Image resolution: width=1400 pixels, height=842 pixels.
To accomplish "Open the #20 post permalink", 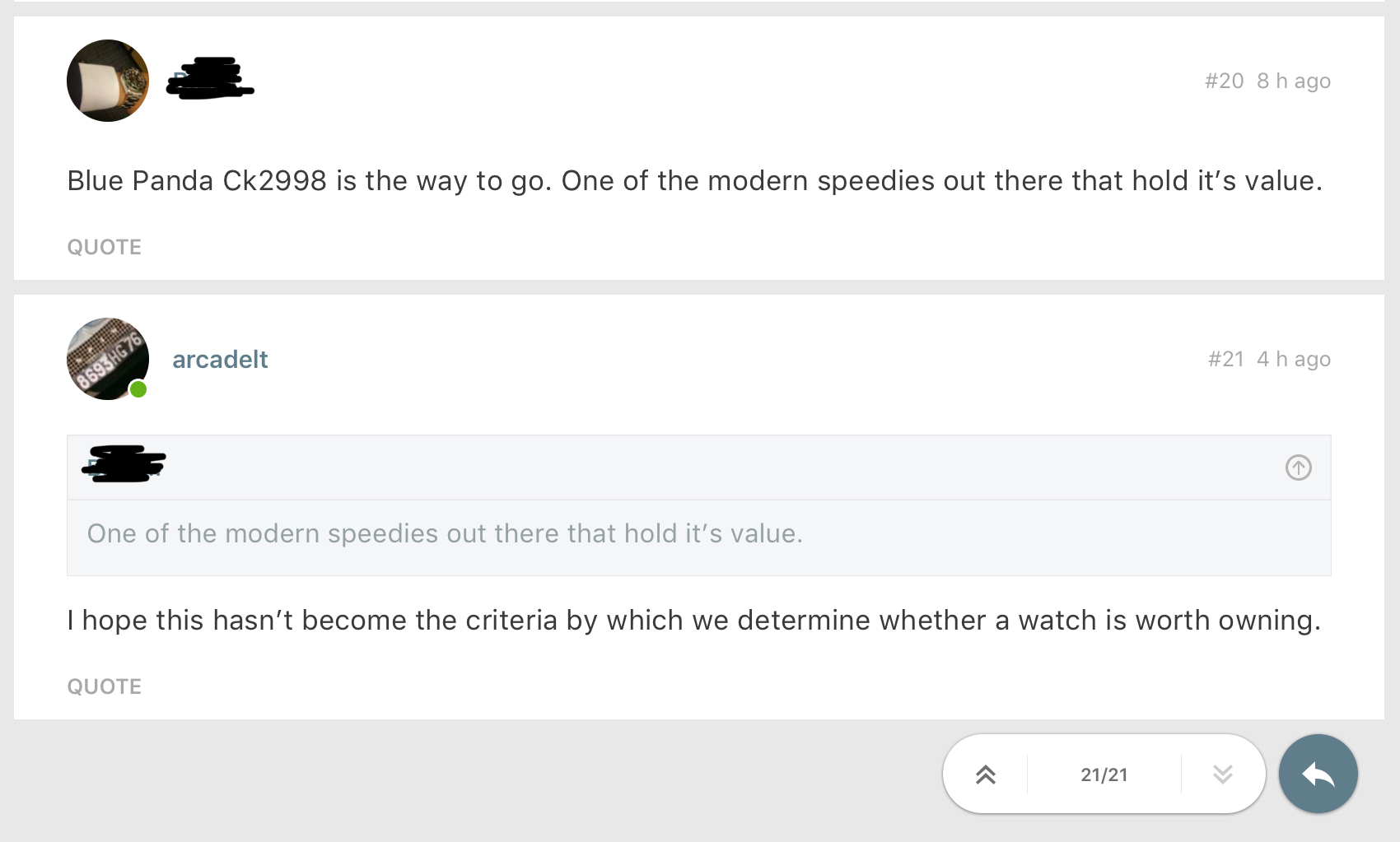I will tap(1224, 81).
